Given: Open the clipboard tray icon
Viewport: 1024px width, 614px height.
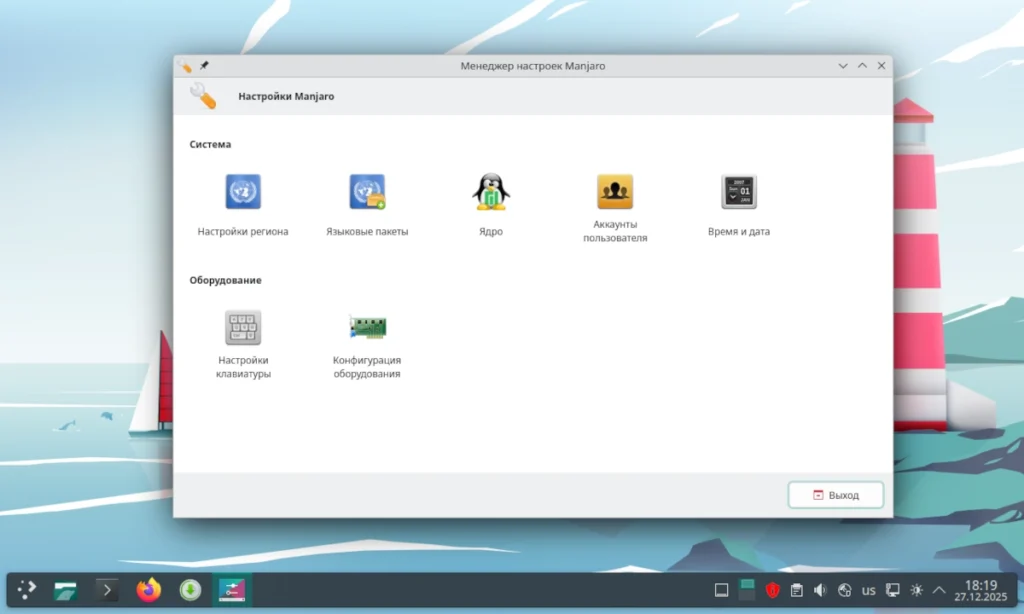Looking at the screenshot, I should [x=797, y=590].
